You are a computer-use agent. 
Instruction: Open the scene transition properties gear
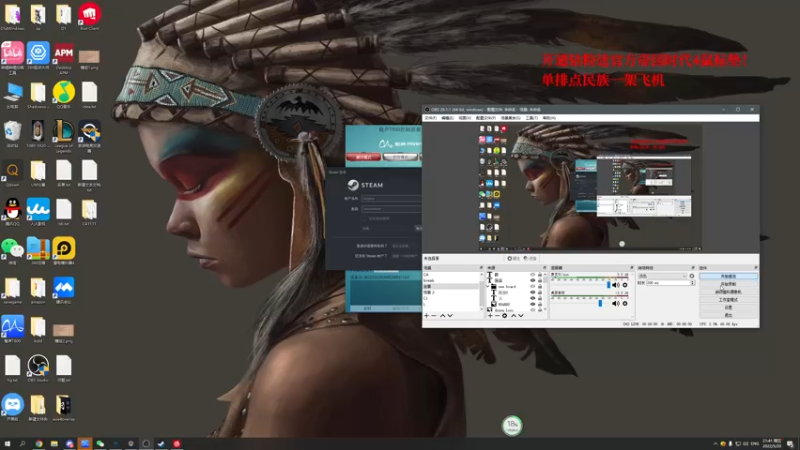coord(692,276)
